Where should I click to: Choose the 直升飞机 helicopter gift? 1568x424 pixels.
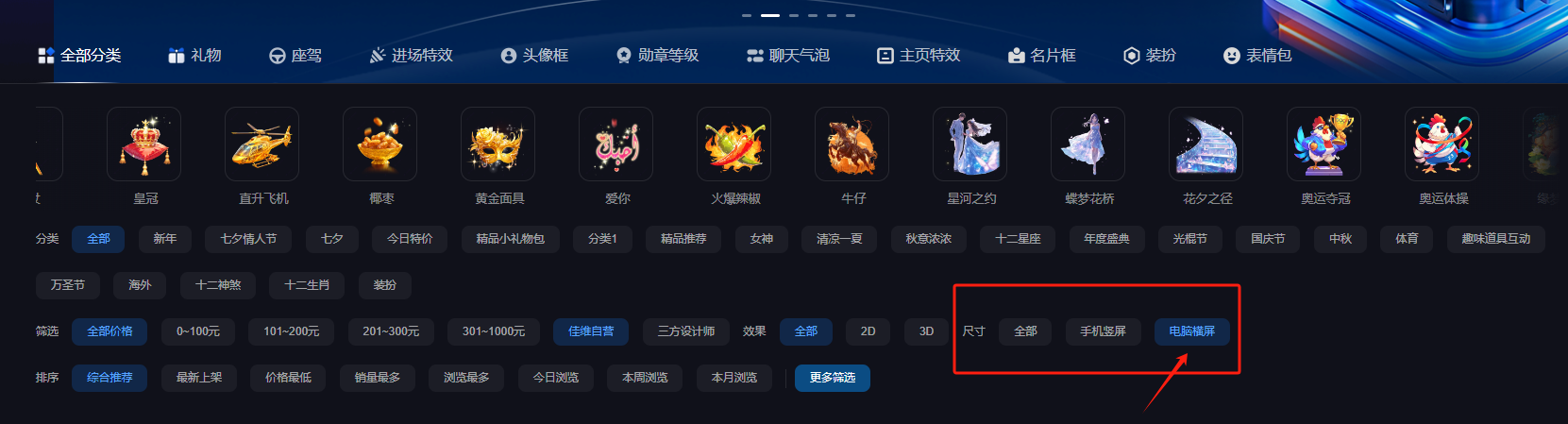click(x=261, y=144)
